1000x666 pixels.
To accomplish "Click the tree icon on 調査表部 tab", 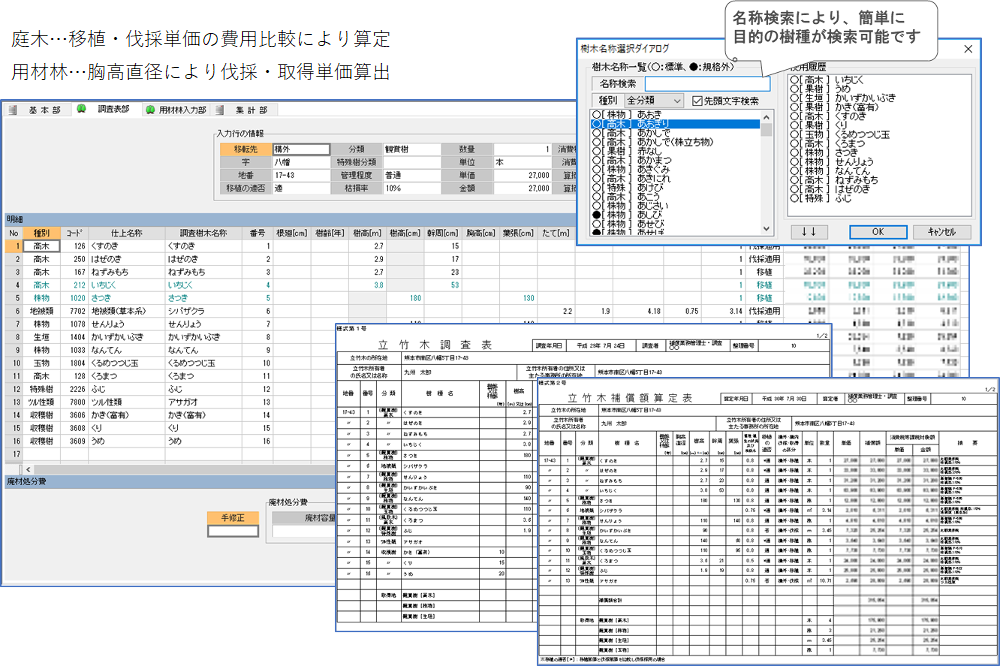I will (79, 109).
